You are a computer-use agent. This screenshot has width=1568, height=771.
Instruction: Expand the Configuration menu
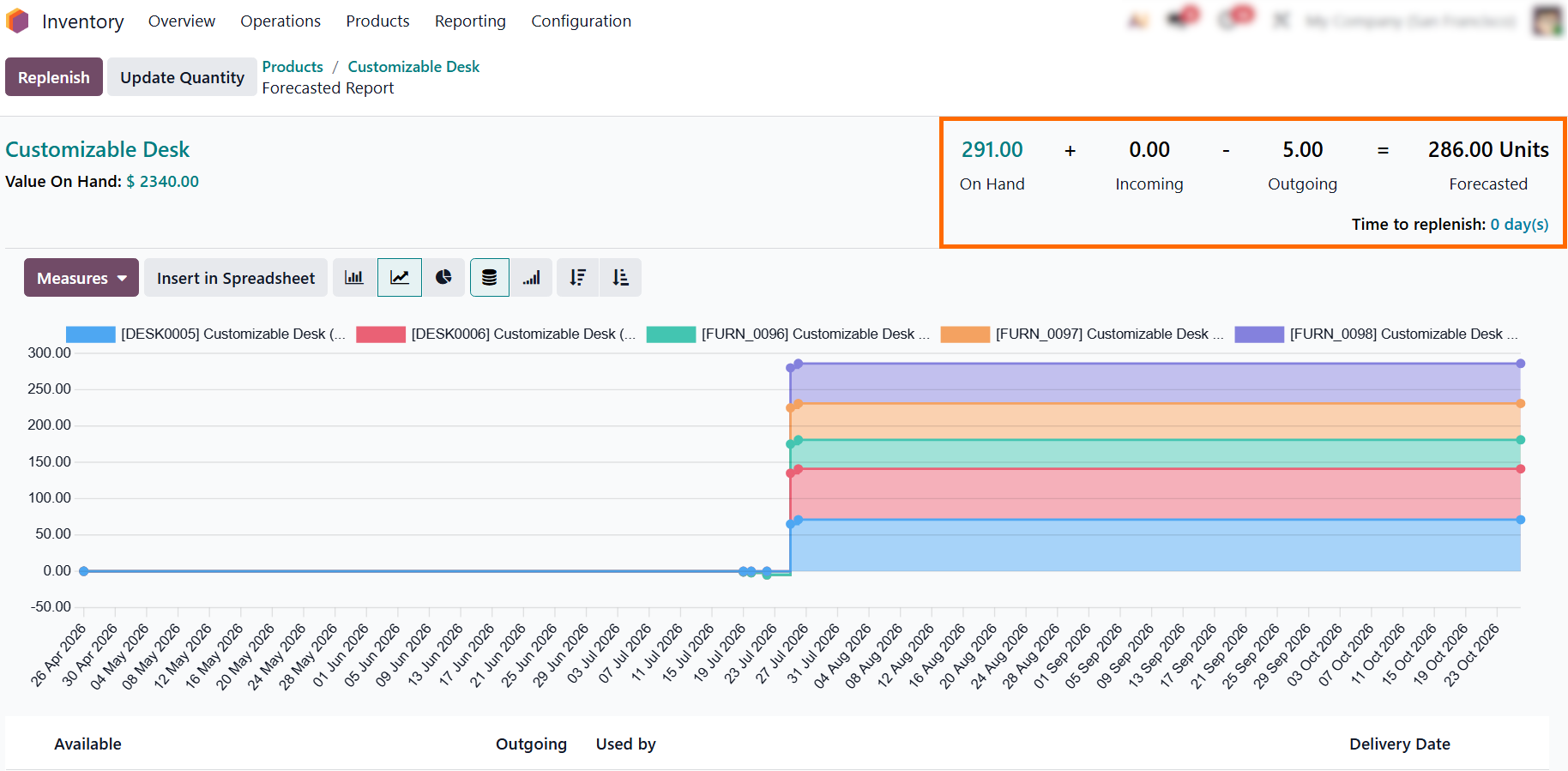(581, 21)
